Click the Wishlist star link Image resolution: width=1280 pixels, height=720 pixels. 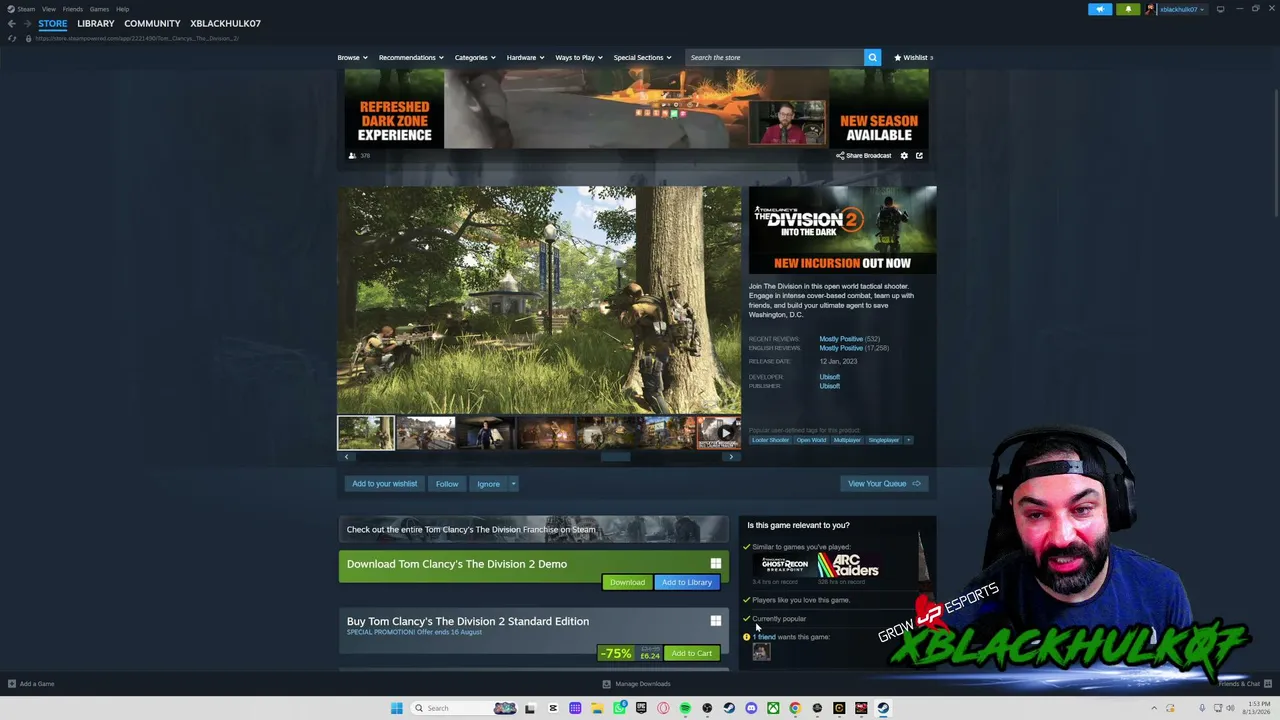pos(913,57)
